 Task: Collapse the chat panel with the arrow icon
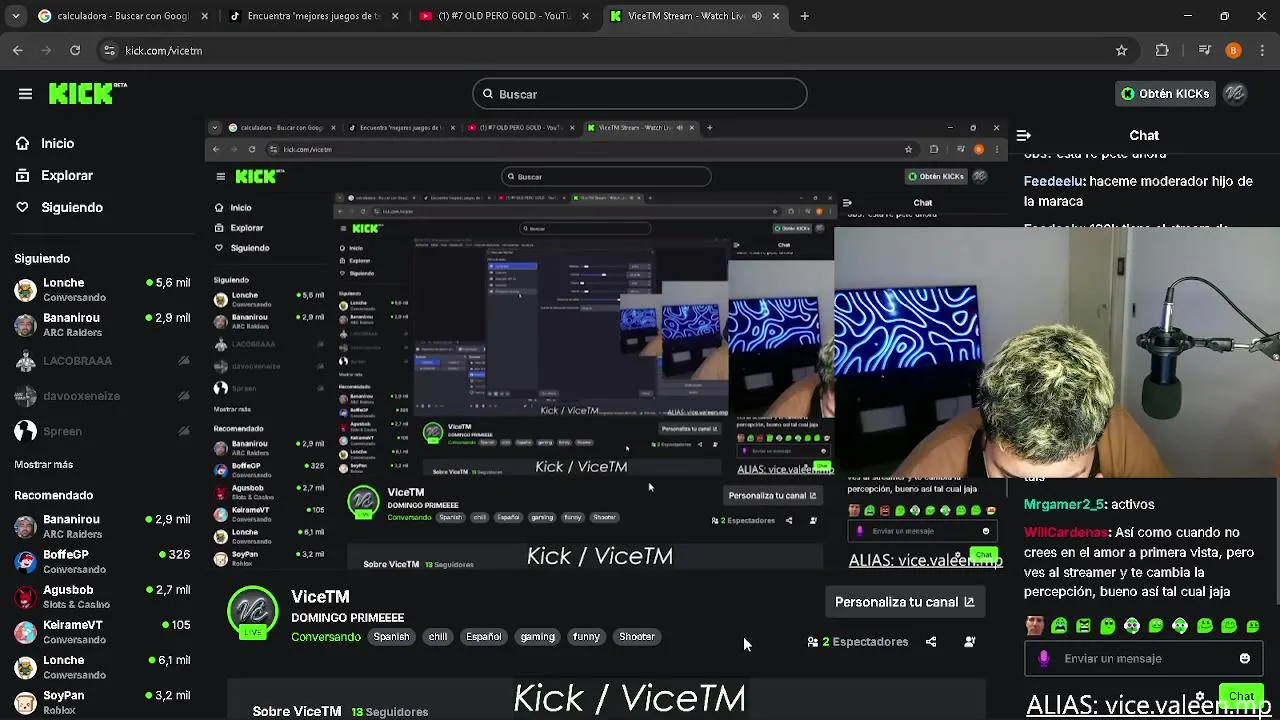[1023, 135]
